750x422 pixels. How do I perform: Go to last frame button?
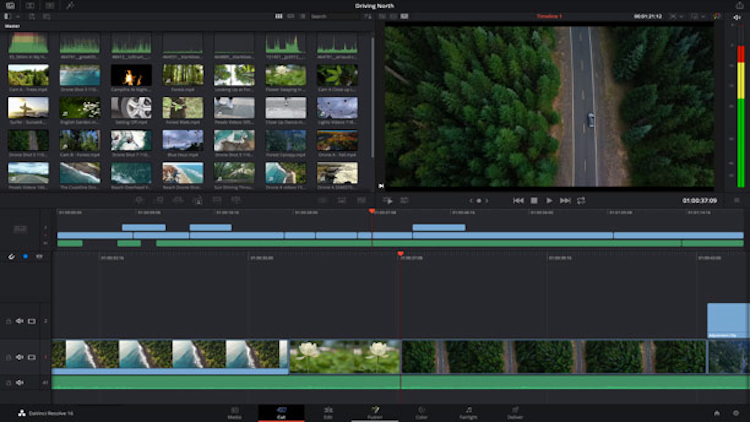[565, 200]
